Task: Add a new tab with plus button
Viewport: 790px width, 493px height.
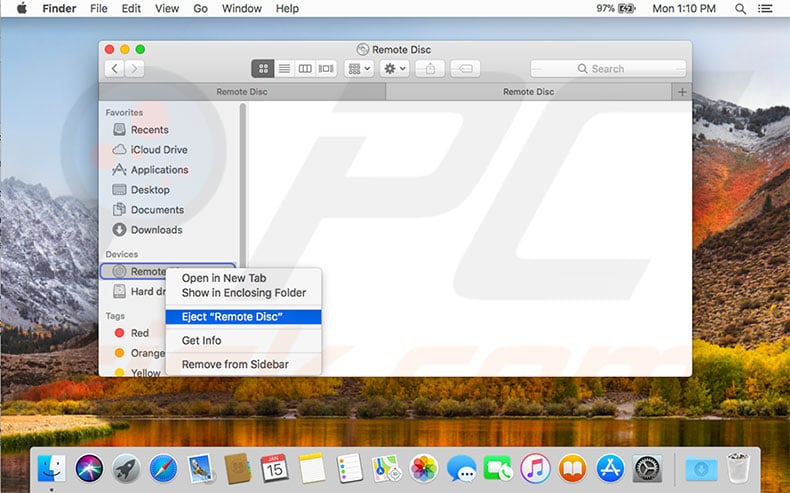Action: tap(682, 92)
